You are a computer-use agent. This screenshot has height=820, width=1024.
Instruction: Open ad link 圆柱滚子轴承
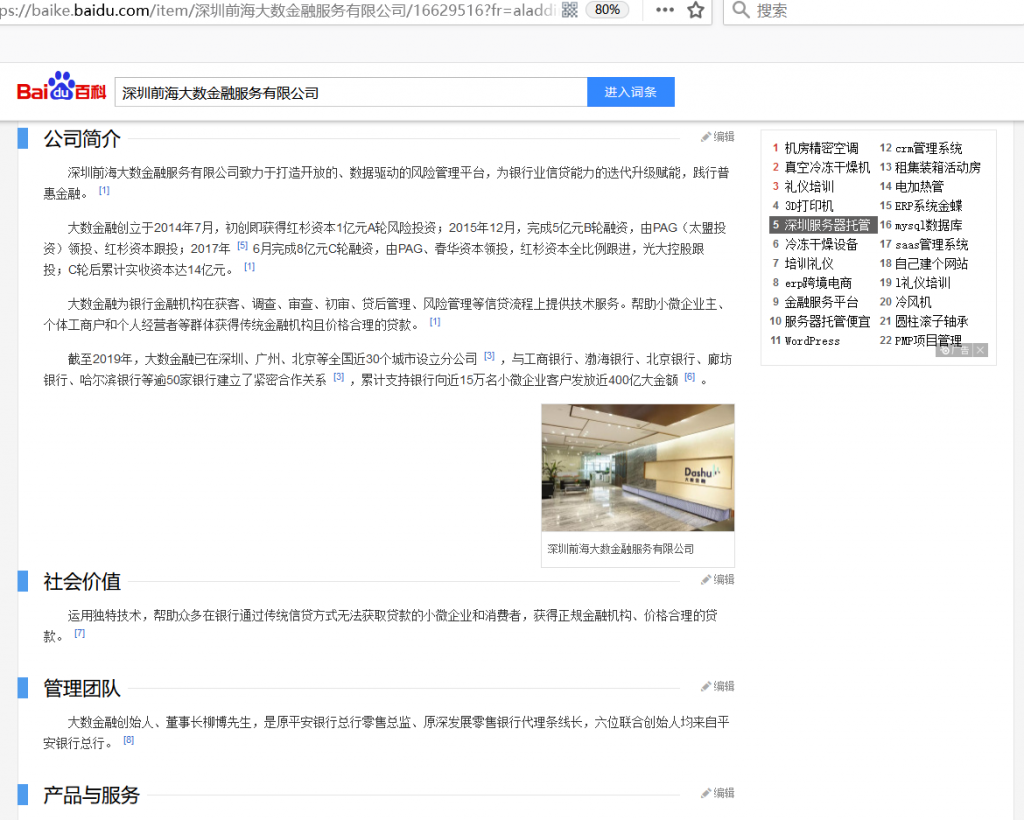pos(931,321)
